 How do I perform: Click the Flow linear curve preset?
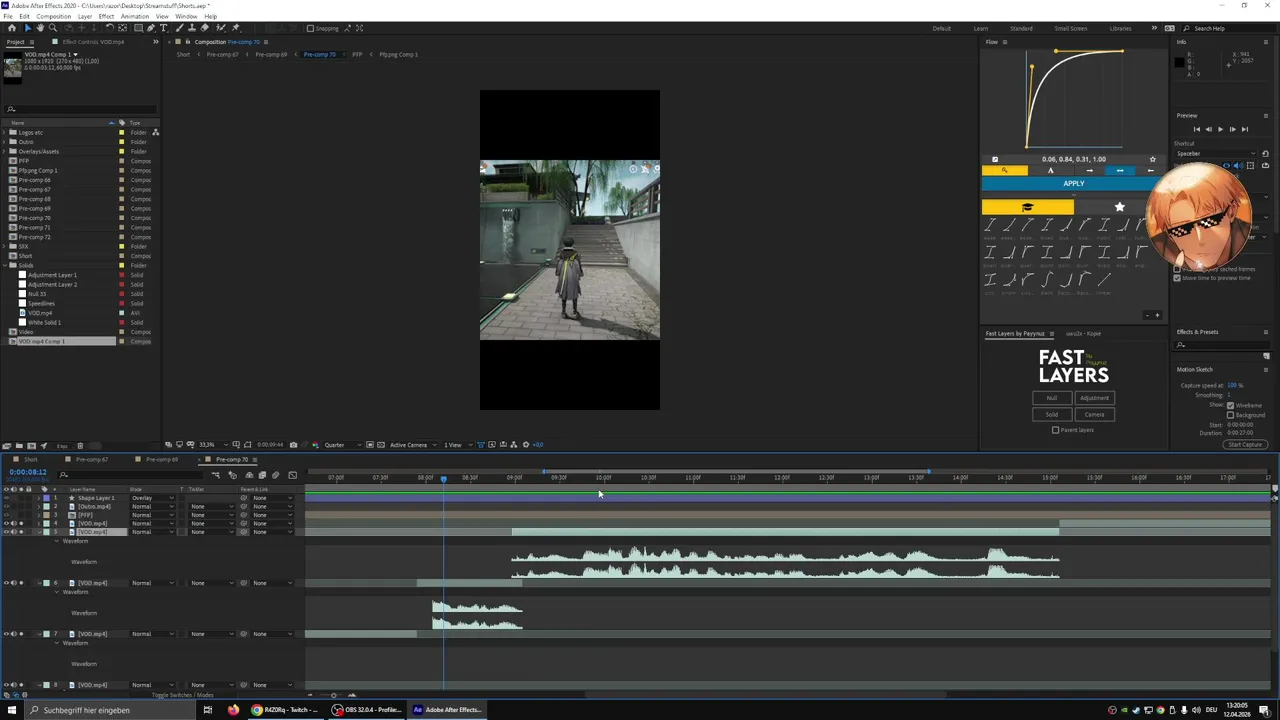1105,281
